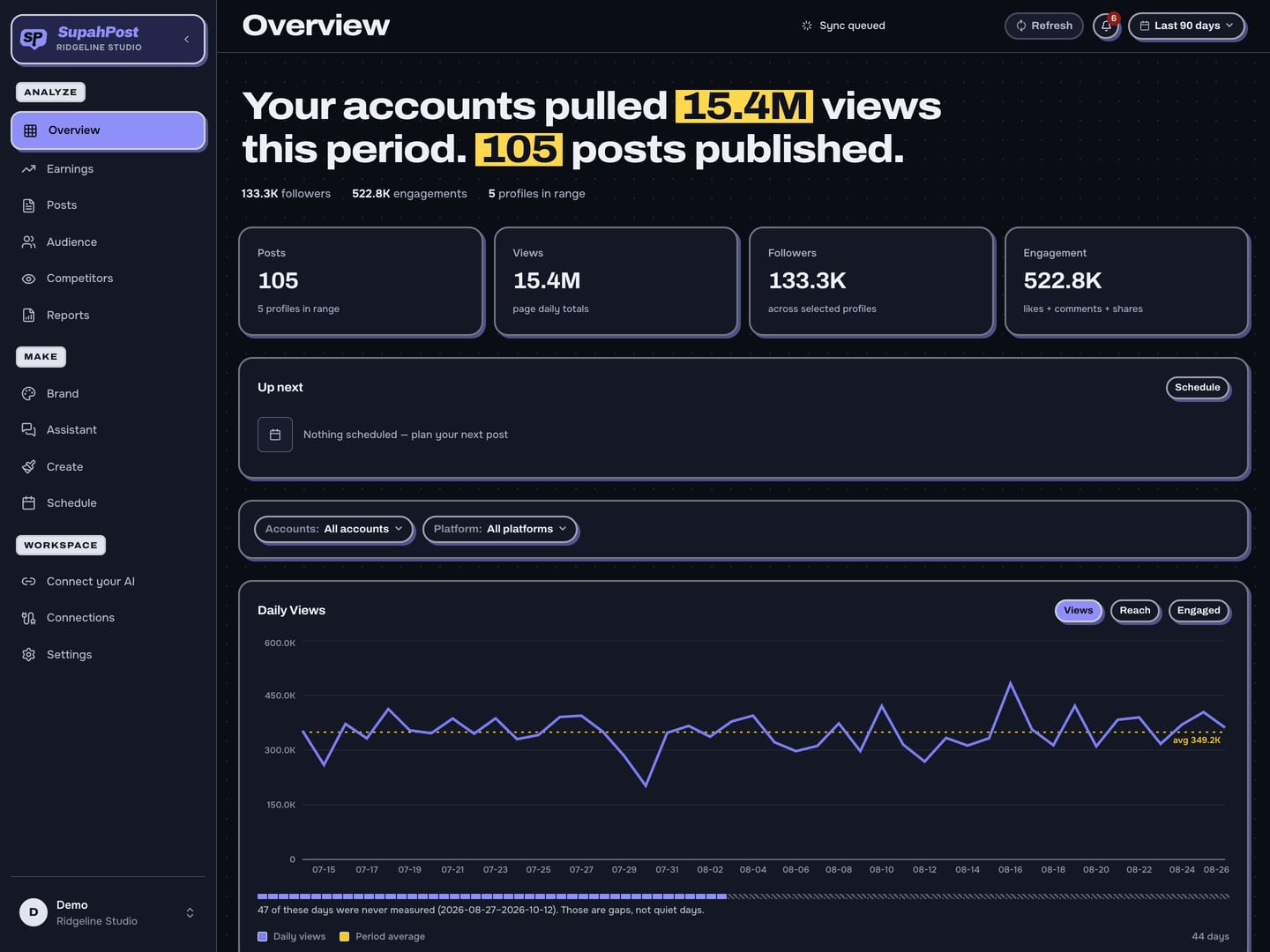Click the '44 days' text

[x=1210, y=937]
